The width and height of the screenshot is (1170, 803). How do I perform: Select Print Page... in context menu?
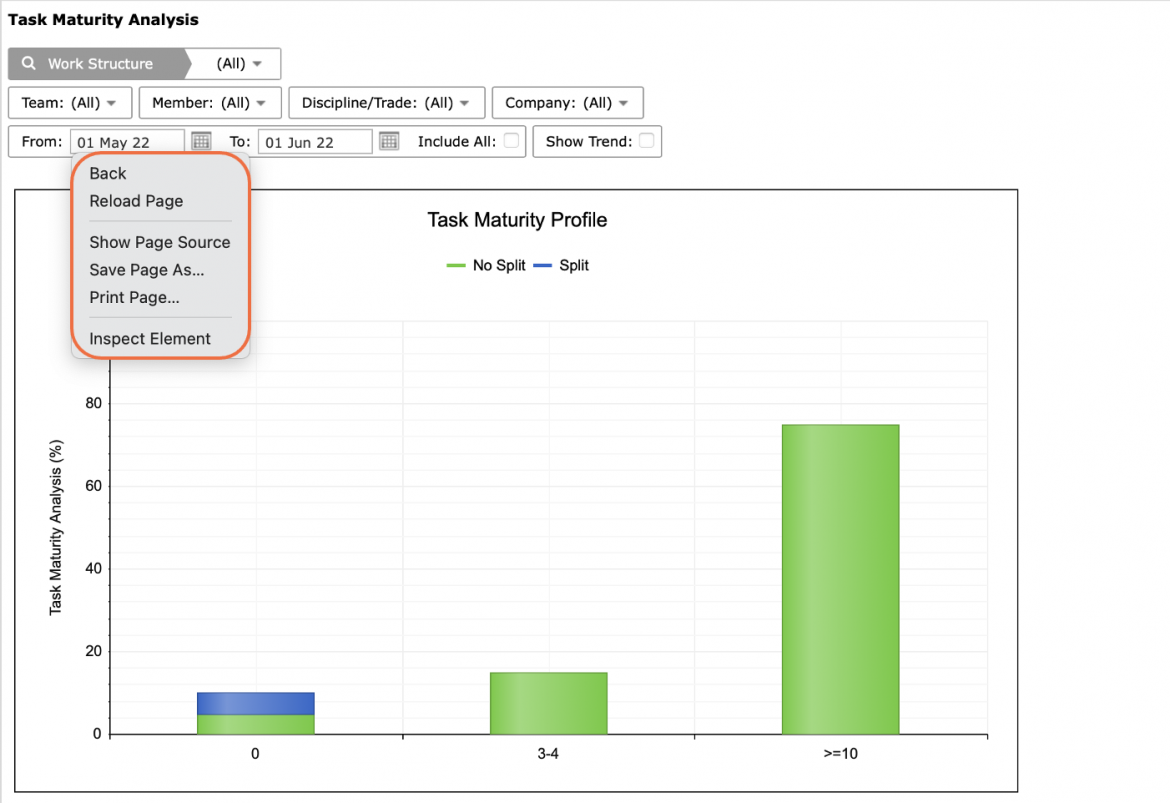click(x=134, y=297)
